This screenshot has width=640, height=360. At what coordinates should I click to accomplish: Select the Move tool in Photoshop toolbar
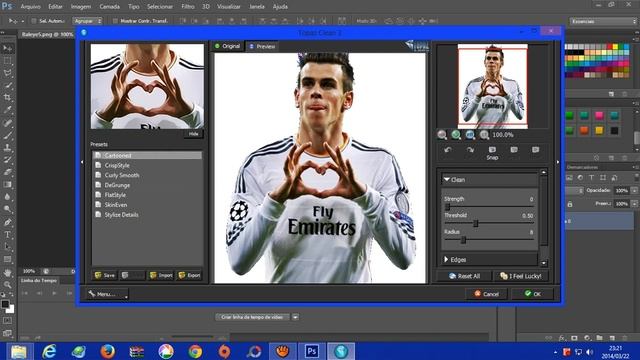tap(7, 49)
